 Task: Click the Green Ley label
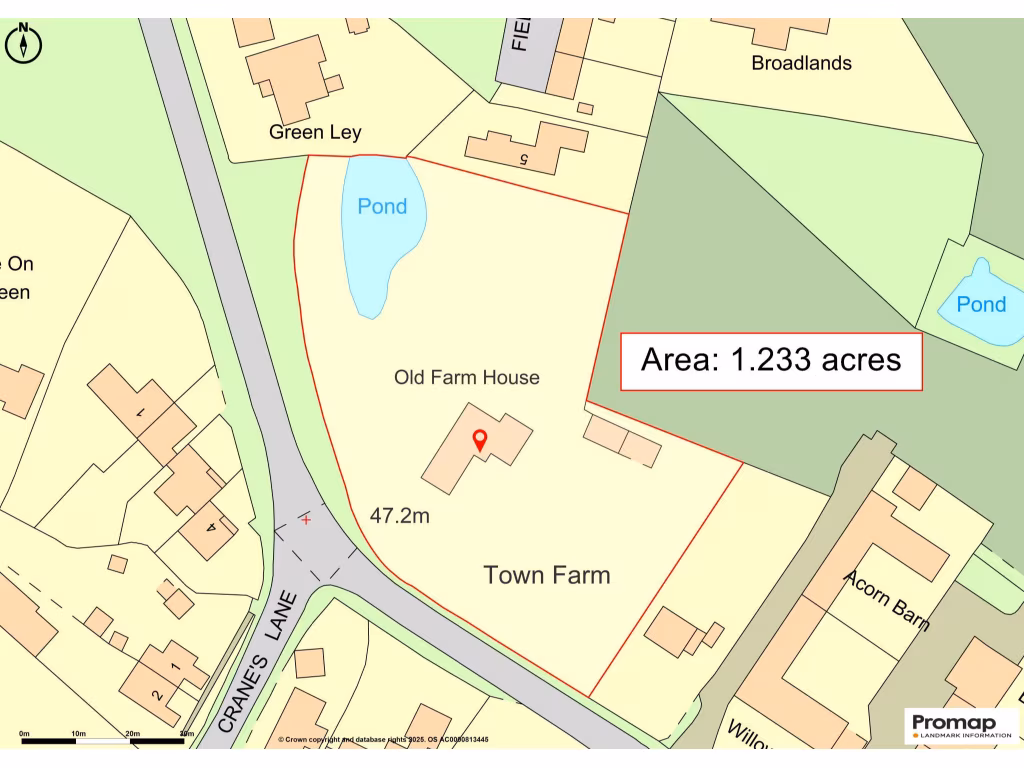(315, 132)
